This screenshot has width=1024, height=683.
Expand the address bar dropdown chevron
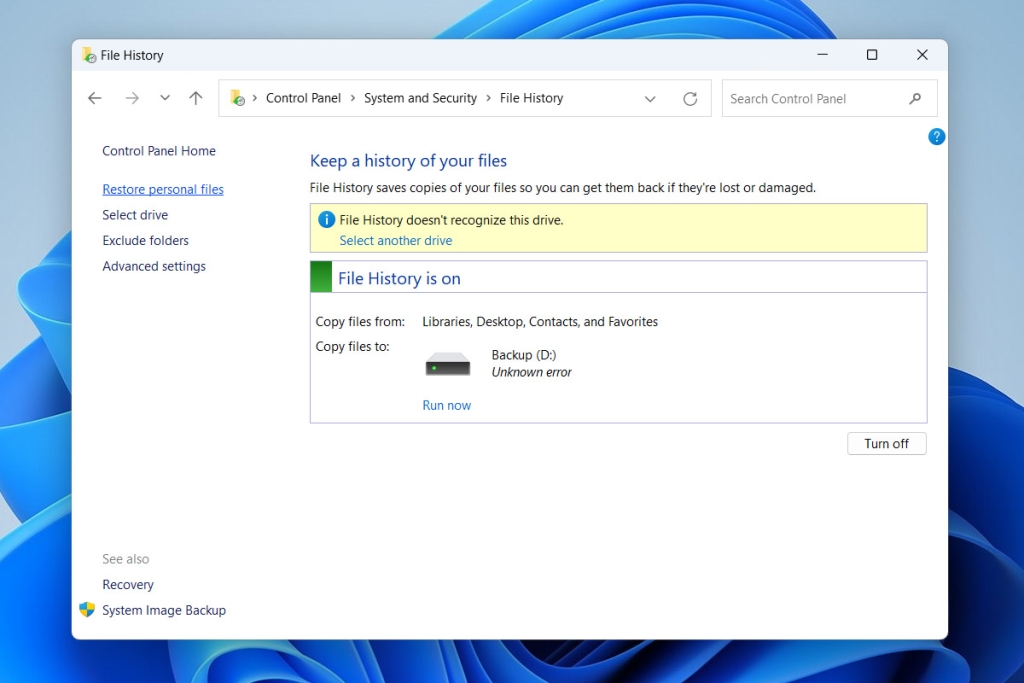click(x=650, y=99)
